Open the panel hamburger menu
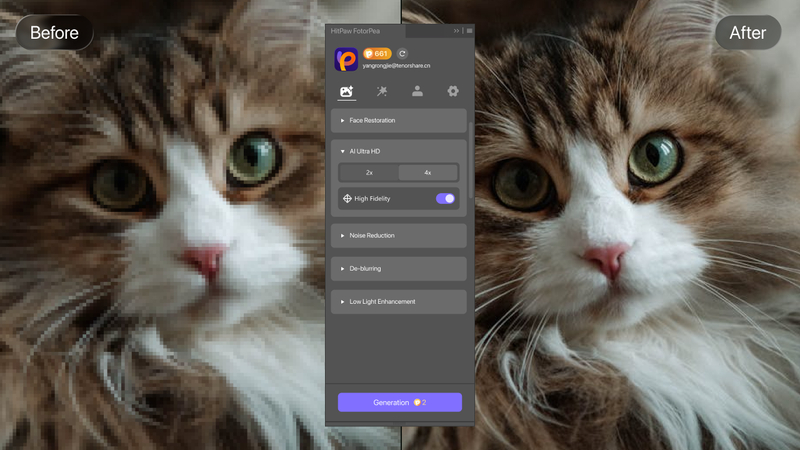800x450 pixels. click(469, 31)
